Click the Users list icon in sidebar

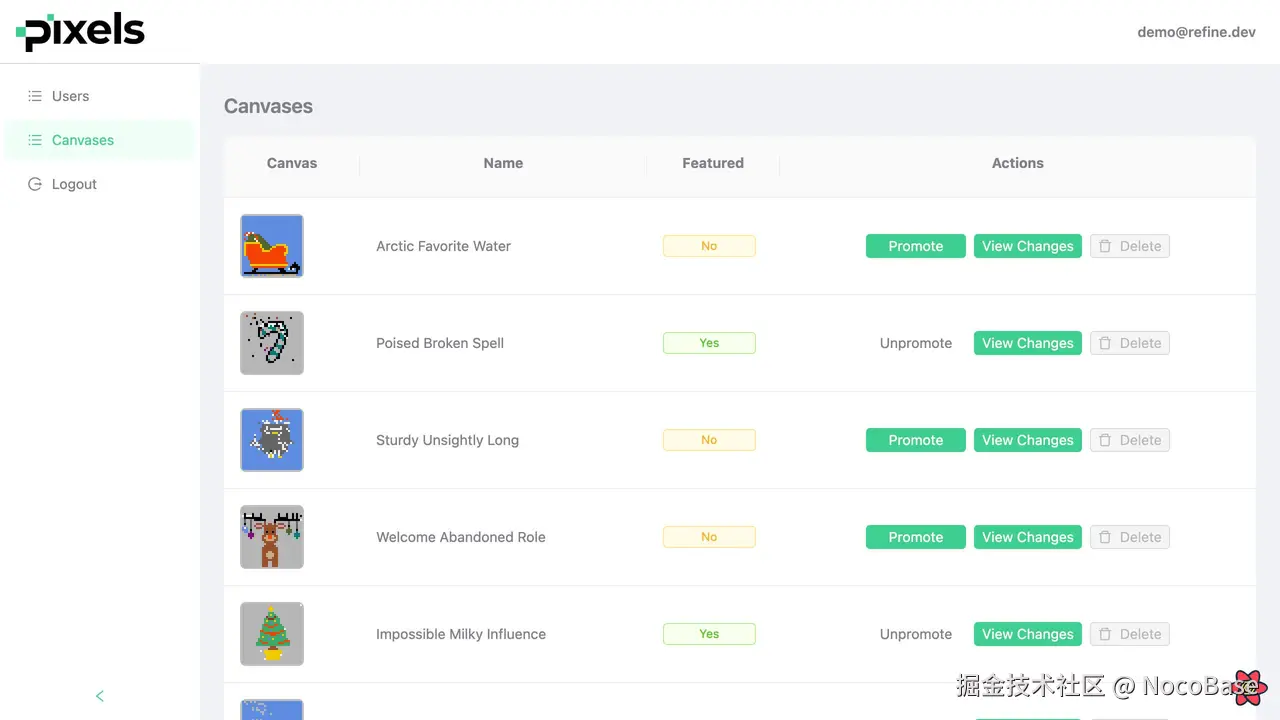[x=35, y=96]
